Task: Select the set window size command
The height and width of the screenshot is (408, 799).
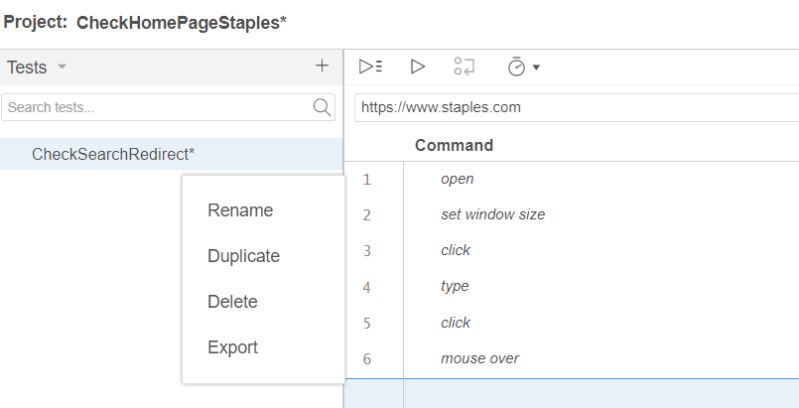Action: click(492, 214)
